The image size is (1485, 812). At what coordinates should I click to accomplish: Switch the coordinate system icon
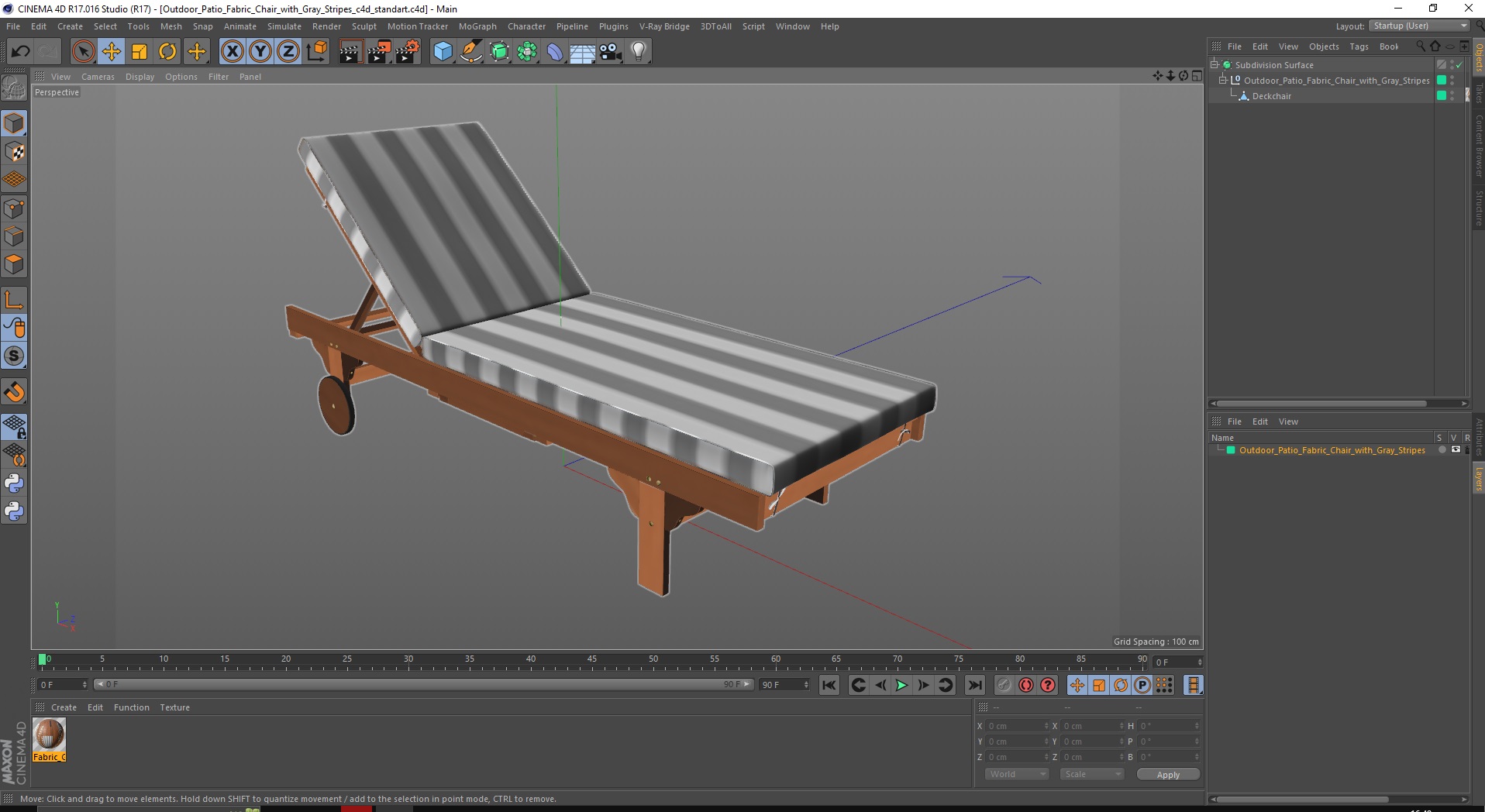[317, 52]
